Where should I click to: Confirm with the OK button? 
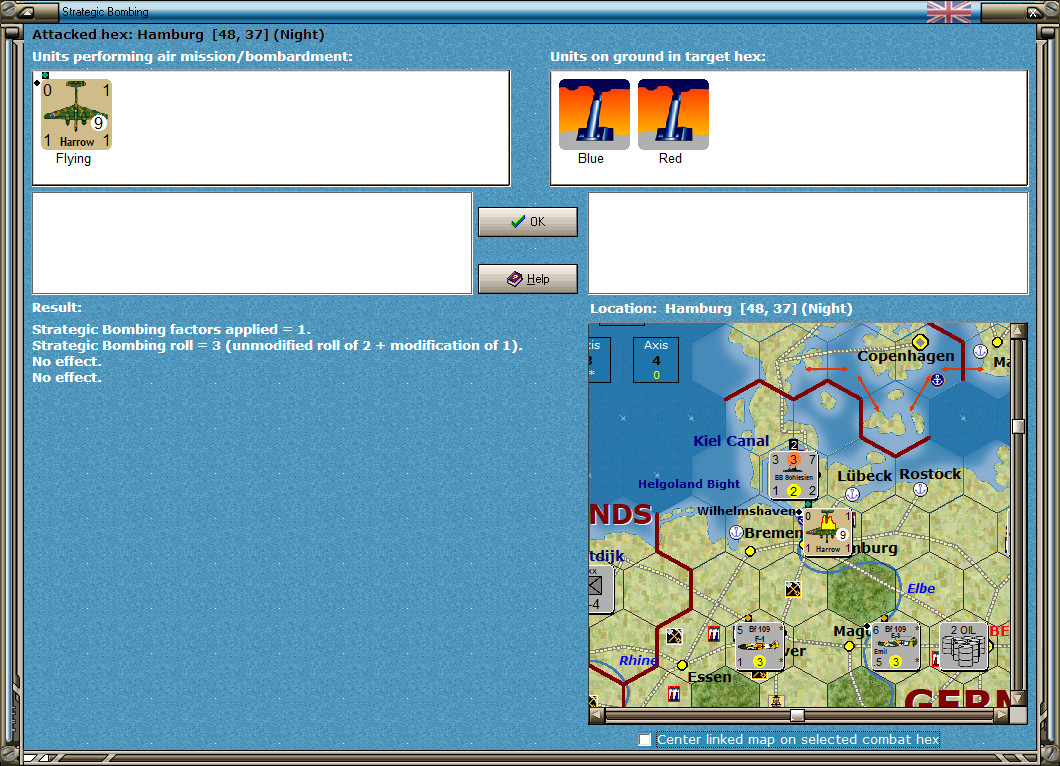click(528, 222)
